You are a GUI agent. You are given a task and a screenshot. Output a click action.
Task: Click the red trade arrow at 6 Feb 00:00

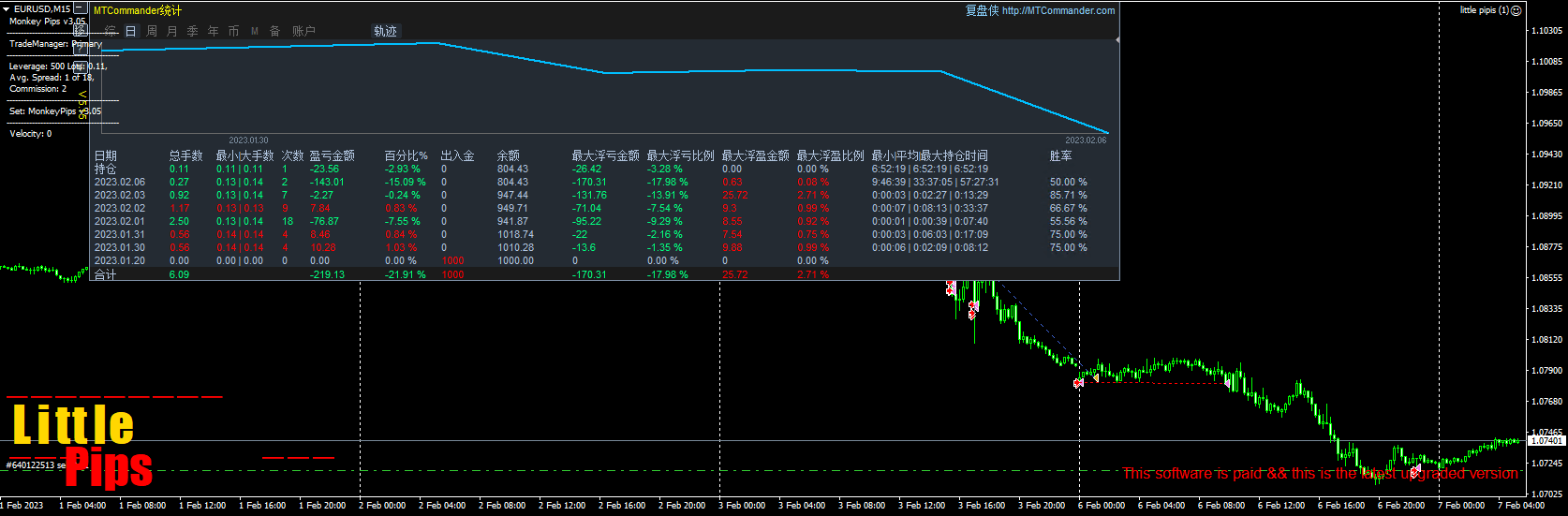[x=1079, y=382]
